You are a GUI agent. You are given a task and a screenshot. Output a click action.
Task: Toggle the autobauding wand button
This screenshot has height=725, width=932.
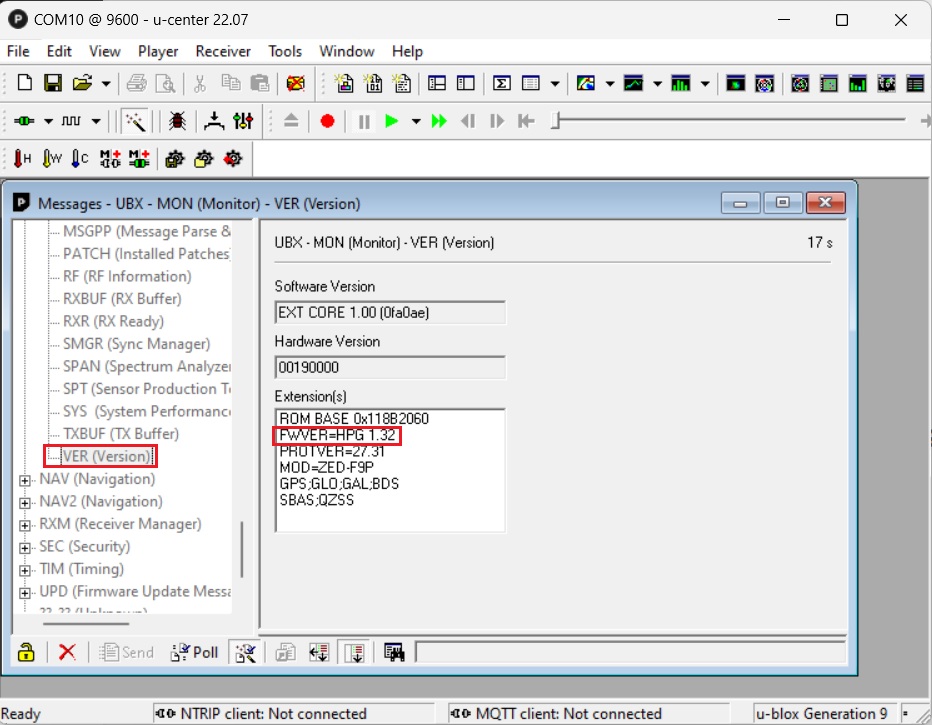click(x=134, y=121)
